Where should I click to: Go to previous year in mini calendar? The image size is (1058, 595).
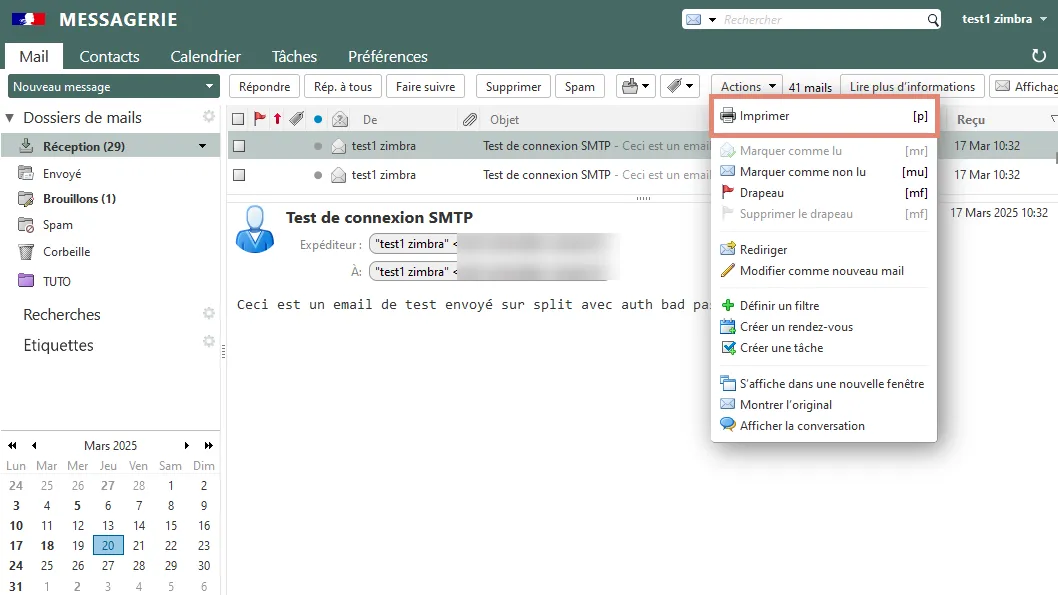(x=12, y=445)
